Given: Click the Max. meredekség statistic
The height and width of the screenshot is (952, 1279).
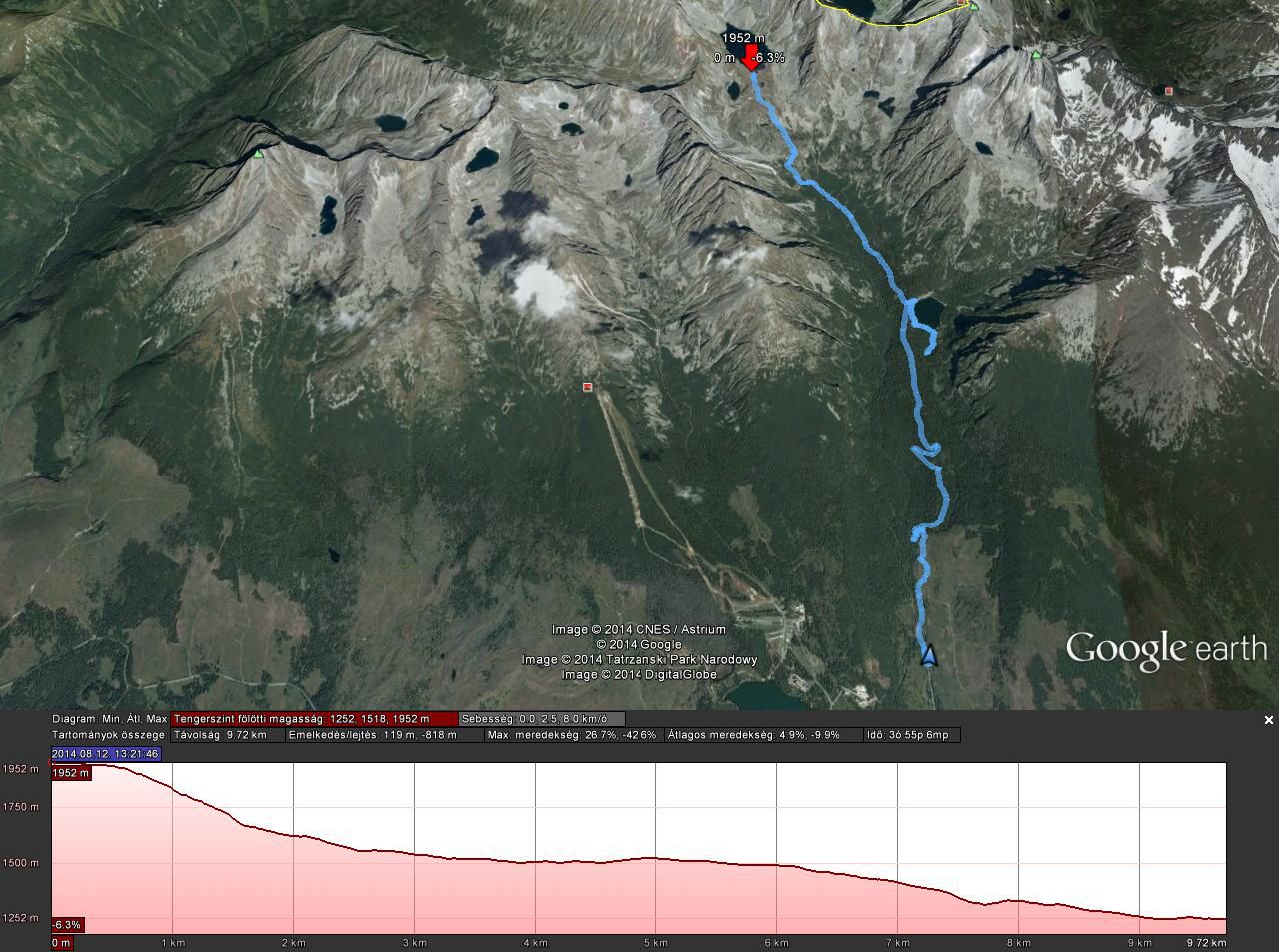Looking at the screenshot, I should tap(574, 735).
